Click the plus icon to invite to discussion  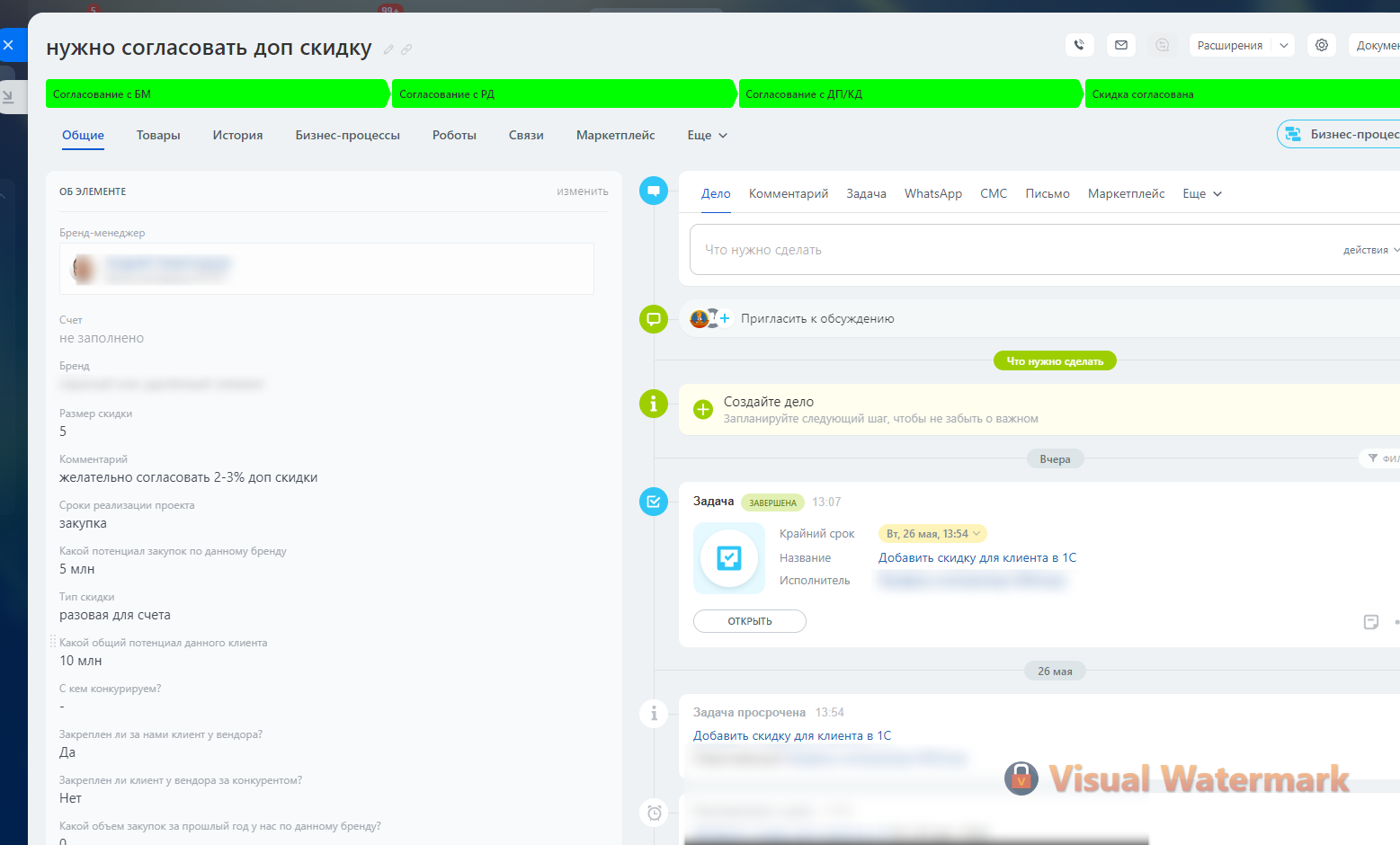click(725, 318)
